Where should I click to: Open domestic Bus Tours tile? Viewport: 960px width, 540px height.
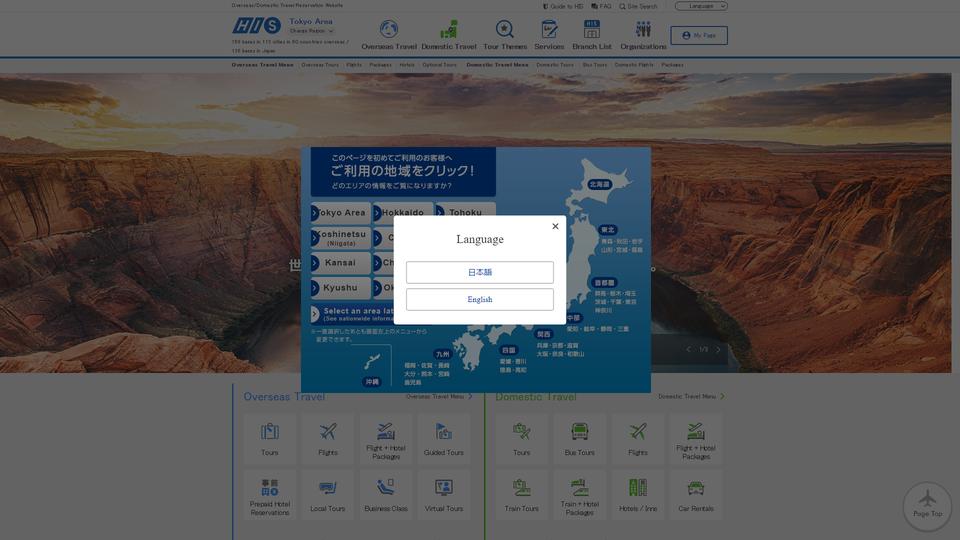[x=580, y=438]
